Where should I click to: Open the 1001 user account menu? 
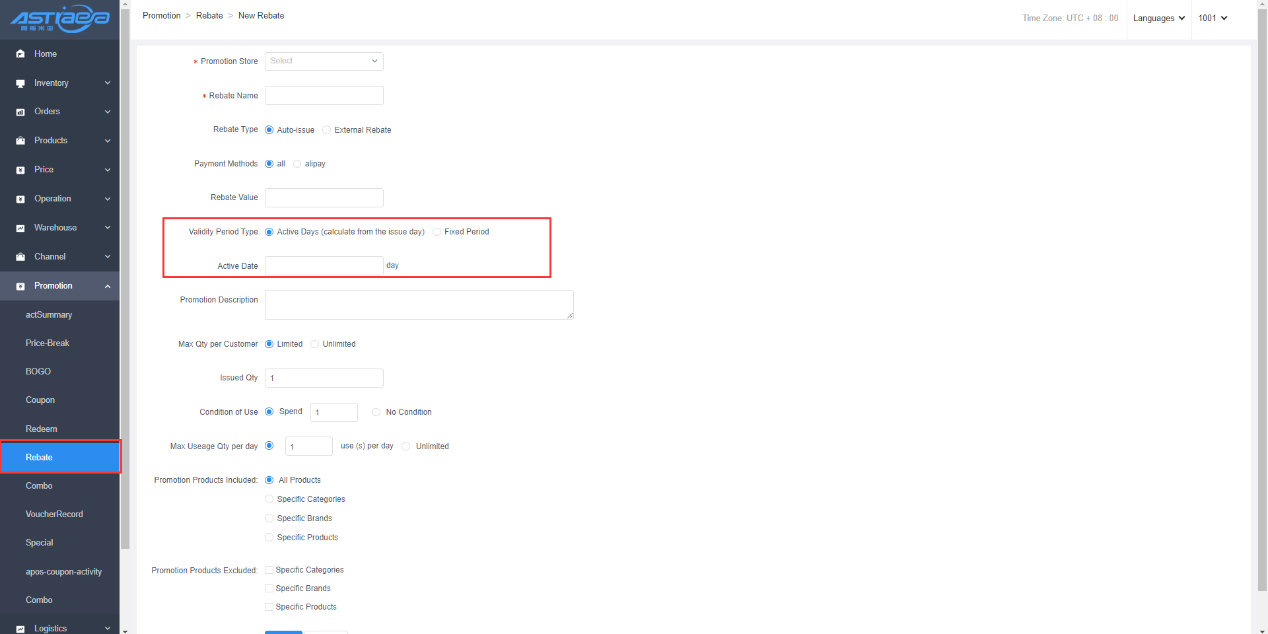(1212, 18)
